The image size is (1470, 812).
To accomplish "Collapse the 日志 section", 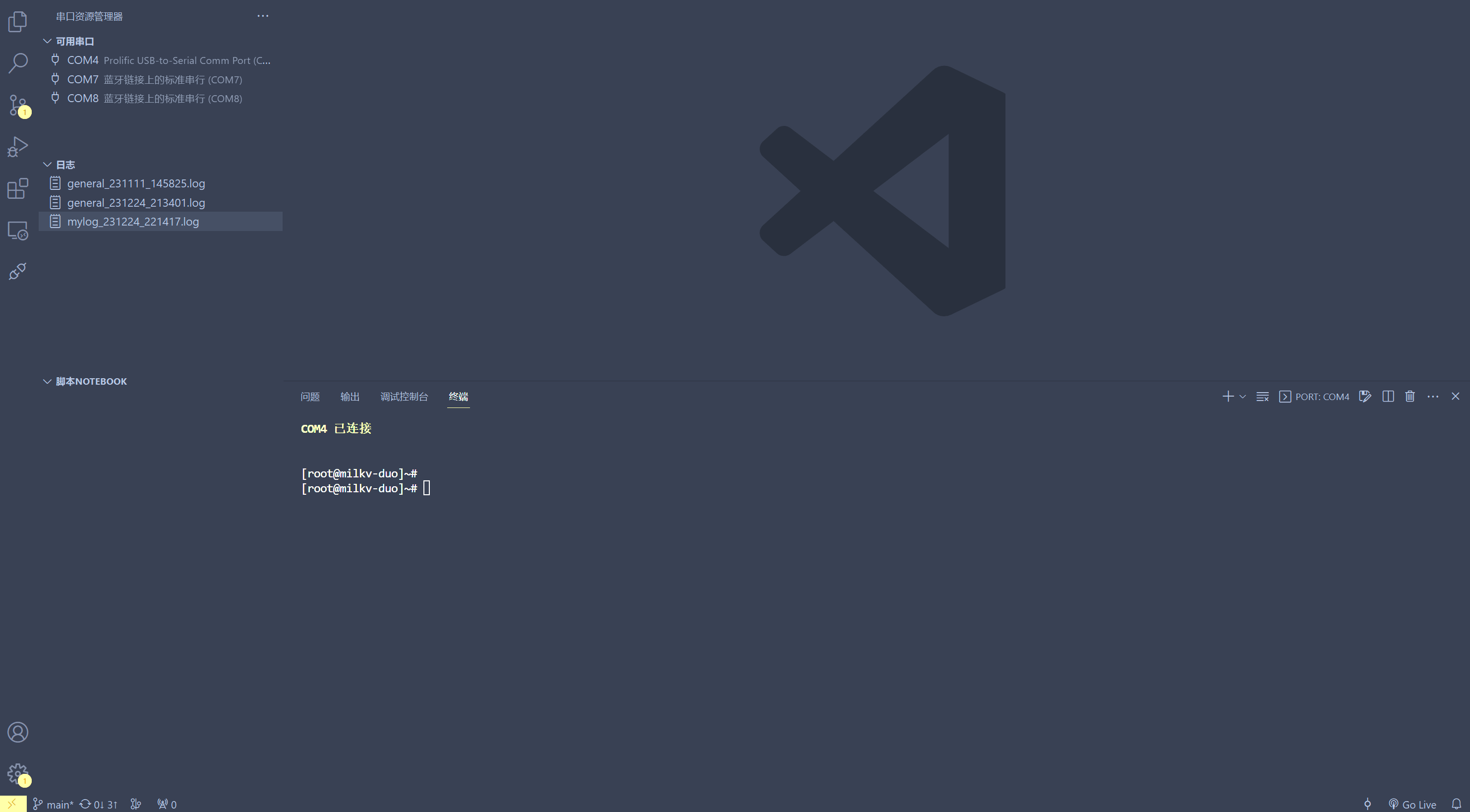I will pos(48,165).
